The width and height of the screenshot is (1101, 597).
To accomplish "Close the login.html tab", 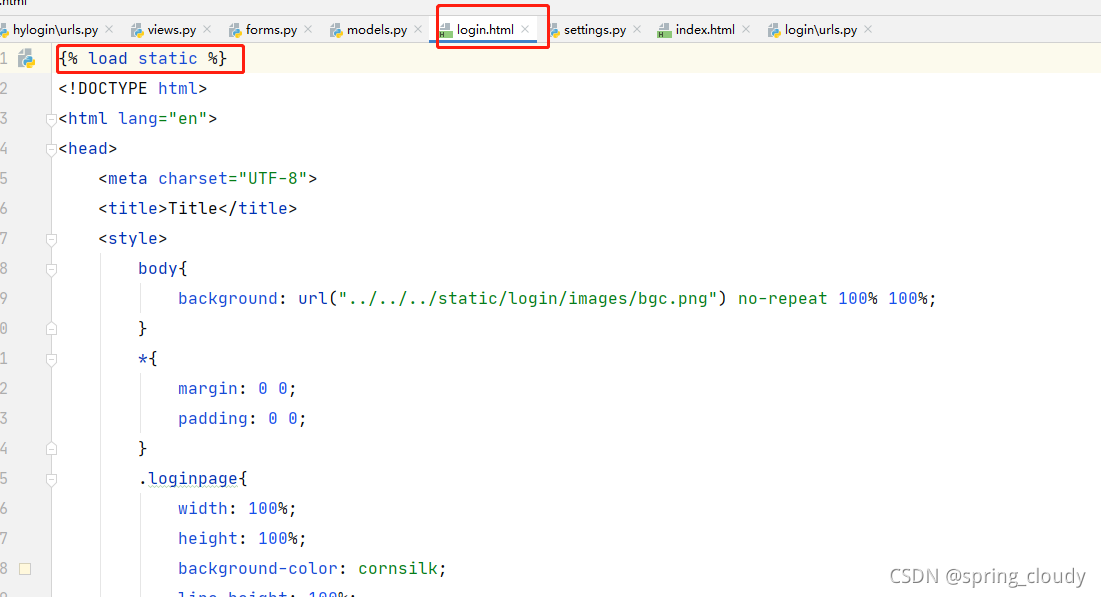I will click(x=525, y=29).
